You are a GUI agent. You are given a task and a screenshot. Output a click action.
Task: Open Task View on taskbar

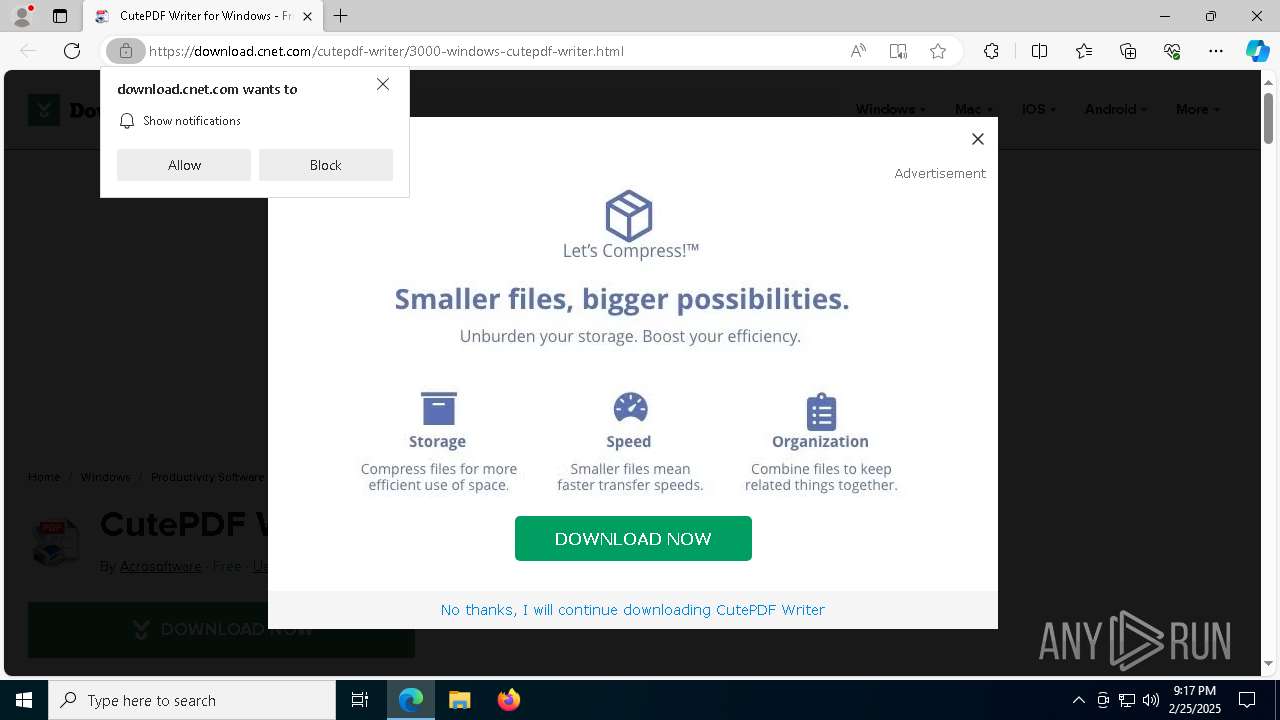360,700
